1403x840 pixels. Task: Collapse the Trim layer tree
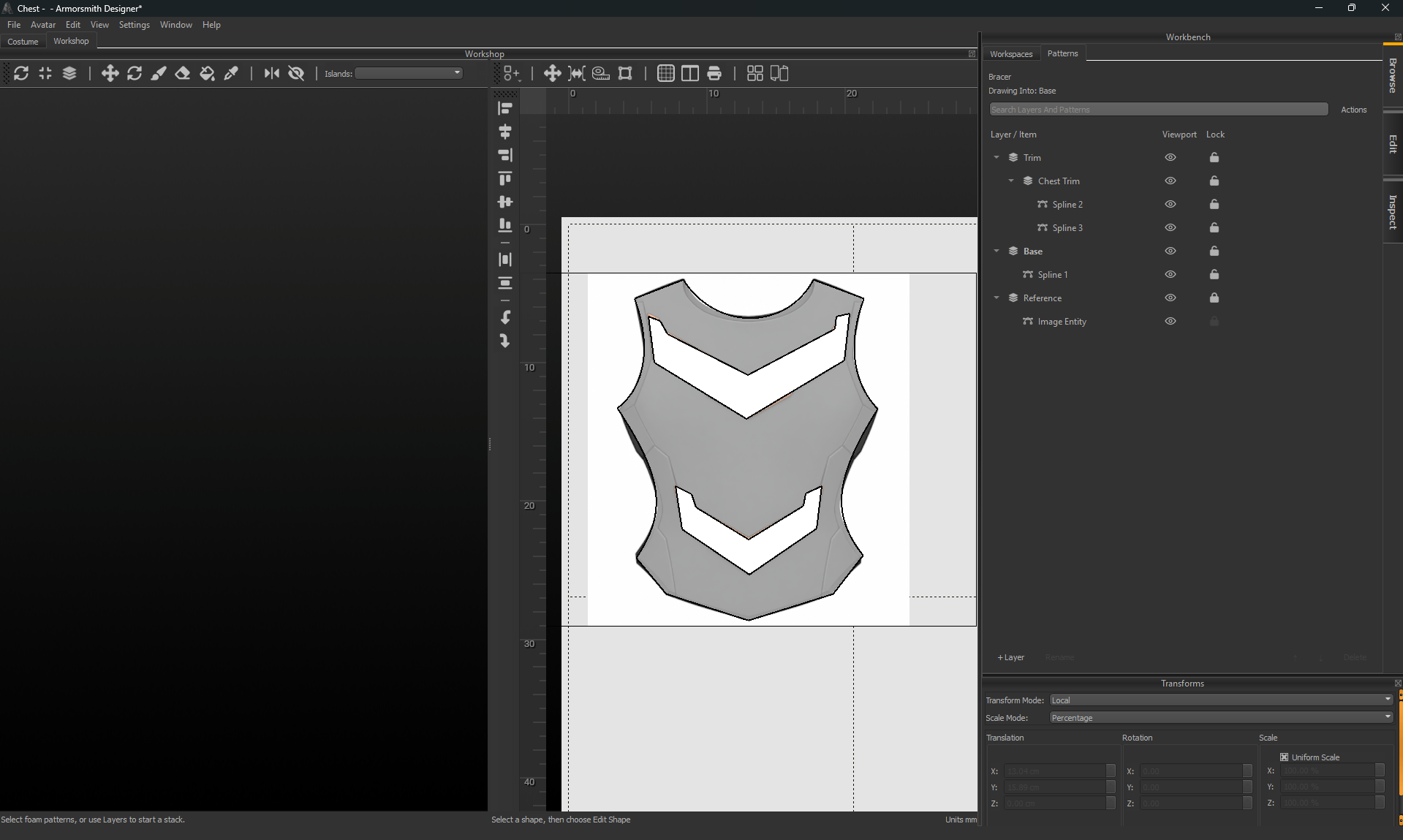point(997,158)
